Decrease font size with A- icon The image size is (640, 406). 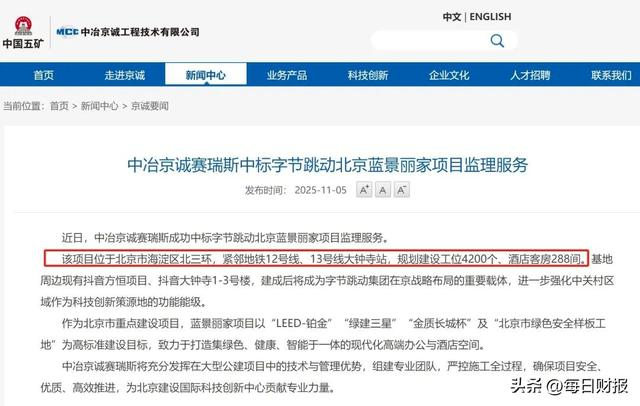(401, 190)
